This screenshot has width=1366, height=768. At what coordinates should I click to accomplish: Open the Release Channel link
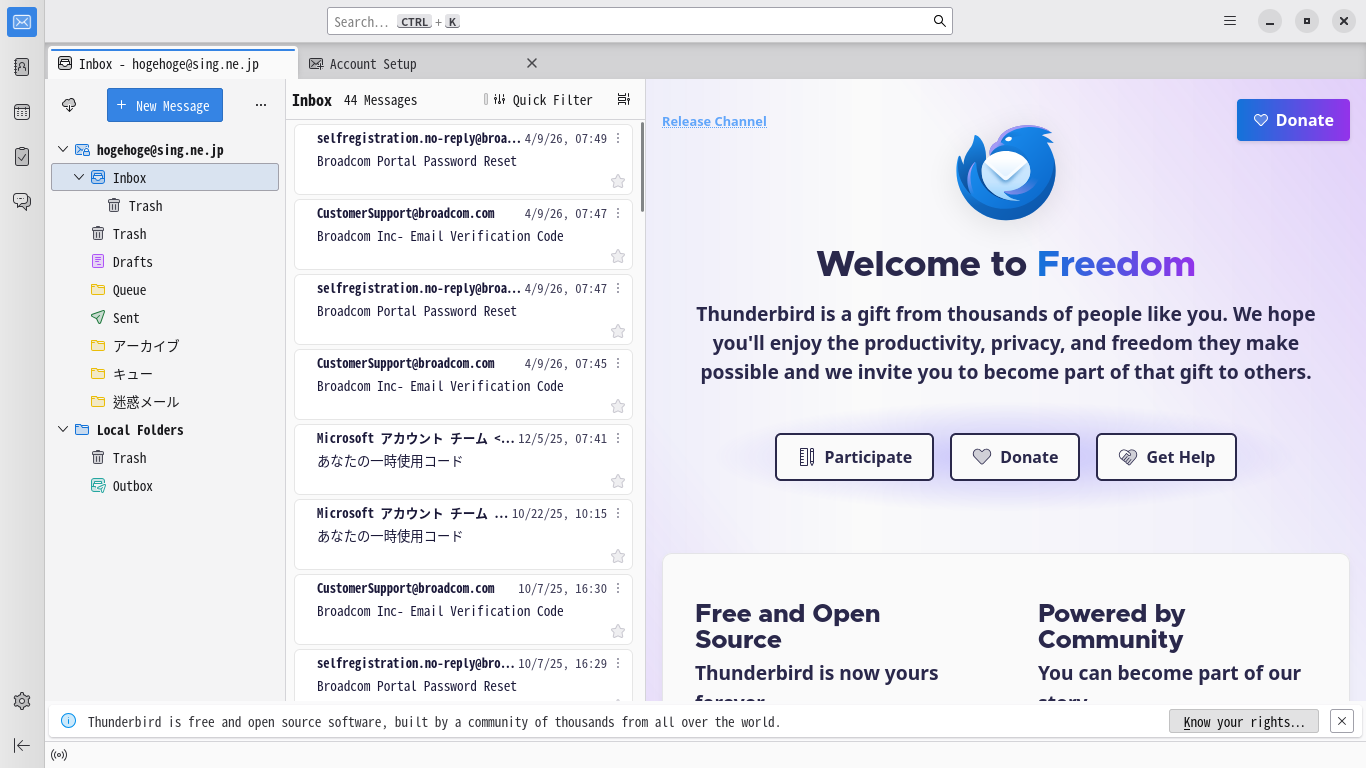tap(714, 121)
